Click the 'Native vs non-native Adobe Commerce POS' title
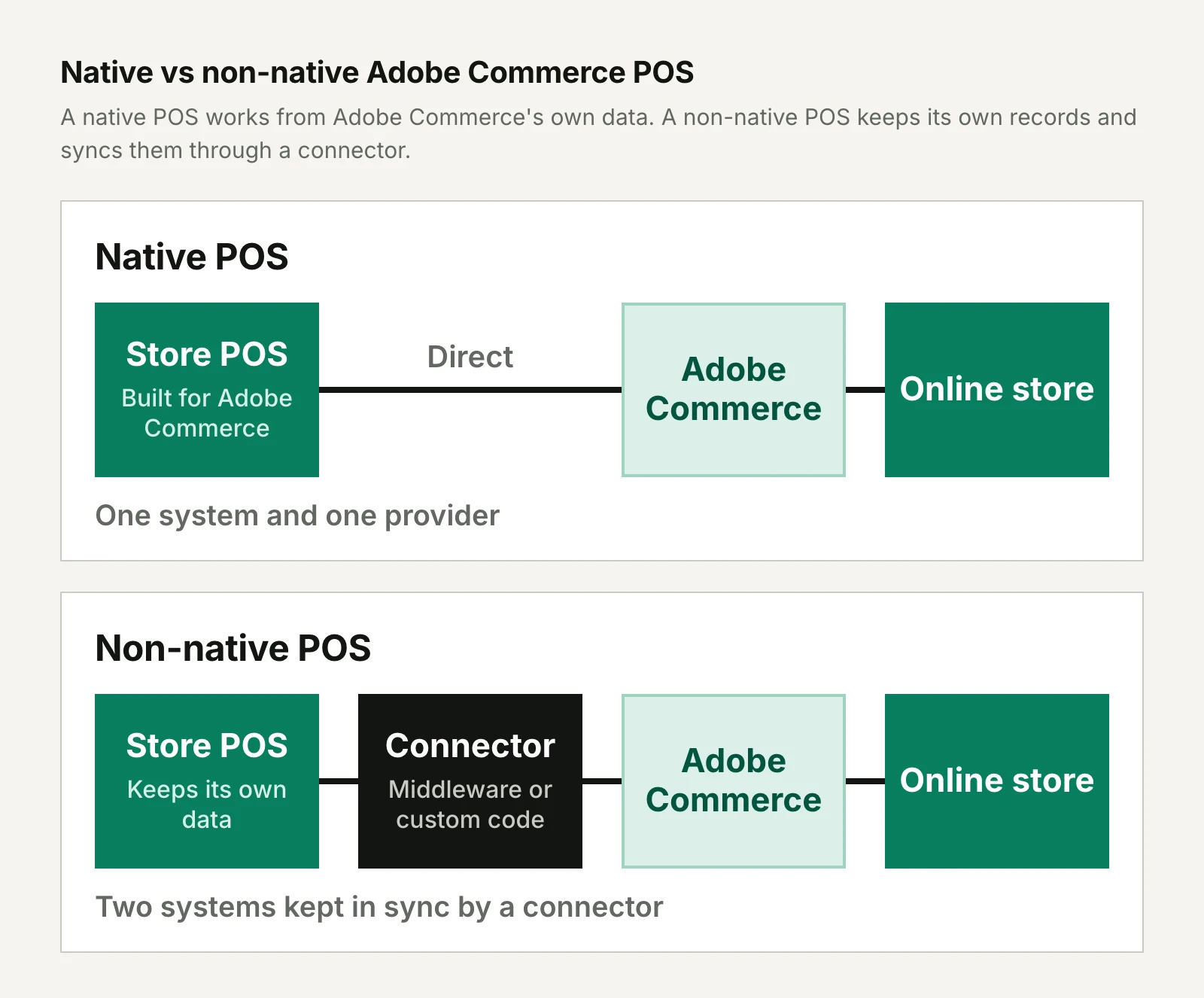The height and width of the screenshot is (998, 1204). pos(377,72)
